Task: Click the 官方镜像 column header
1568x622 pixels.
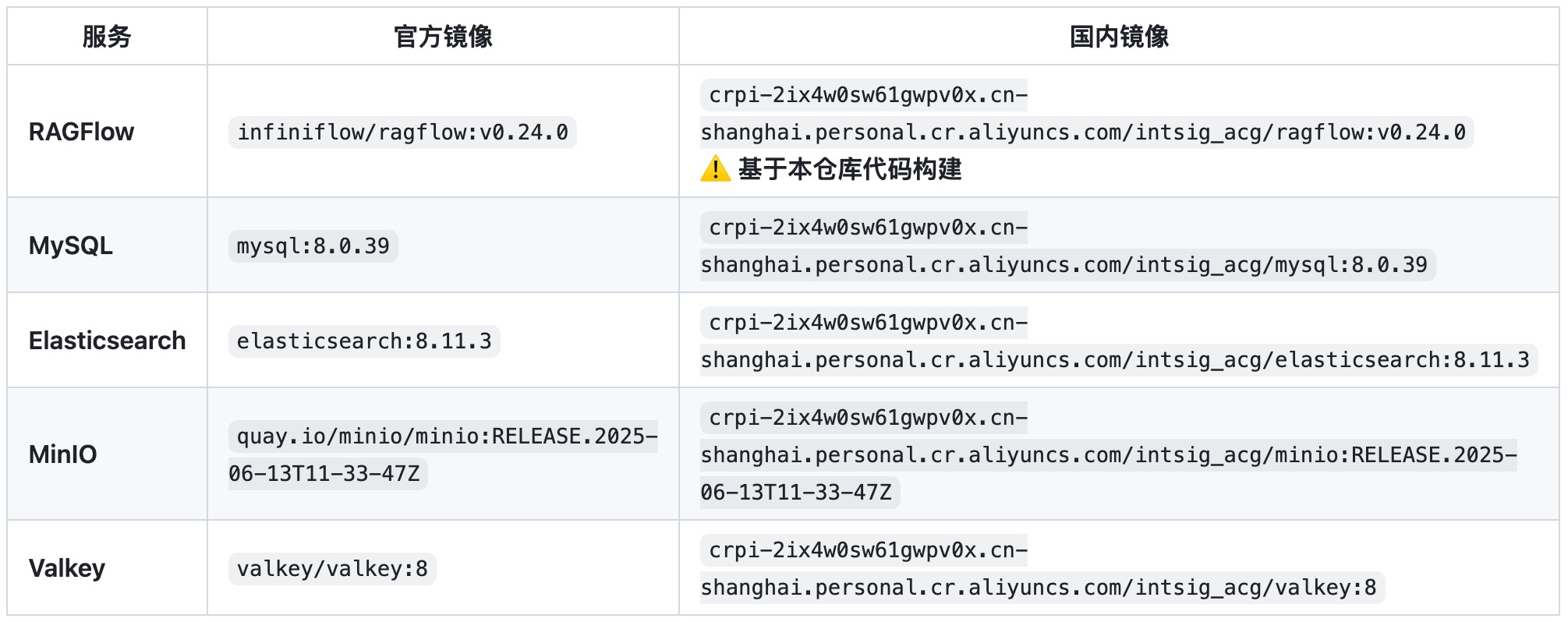Action: pos(443,37)
